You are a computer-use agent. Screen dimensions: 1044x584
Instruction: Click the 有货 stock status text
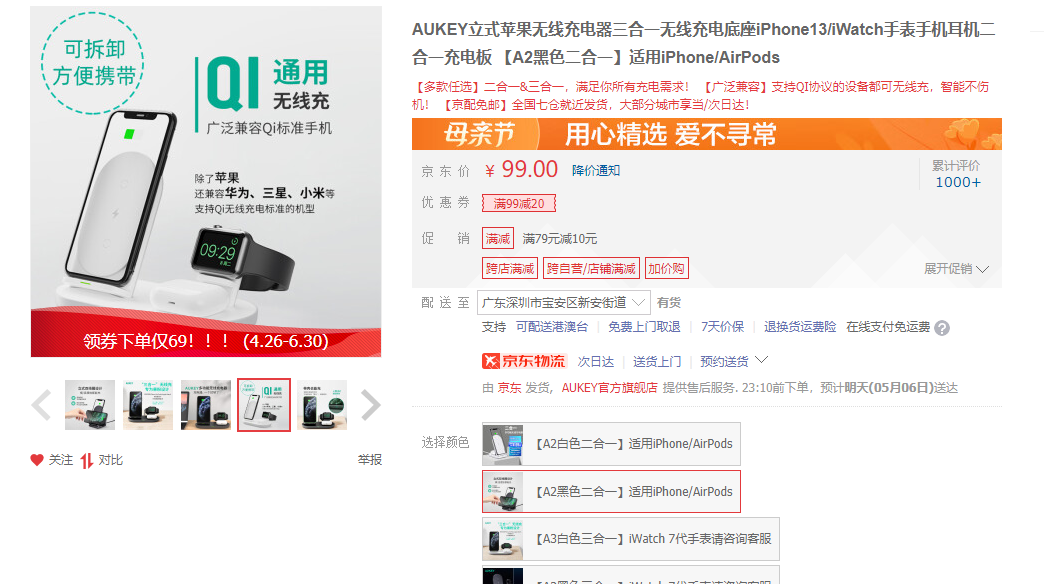(x=668, y=303)
